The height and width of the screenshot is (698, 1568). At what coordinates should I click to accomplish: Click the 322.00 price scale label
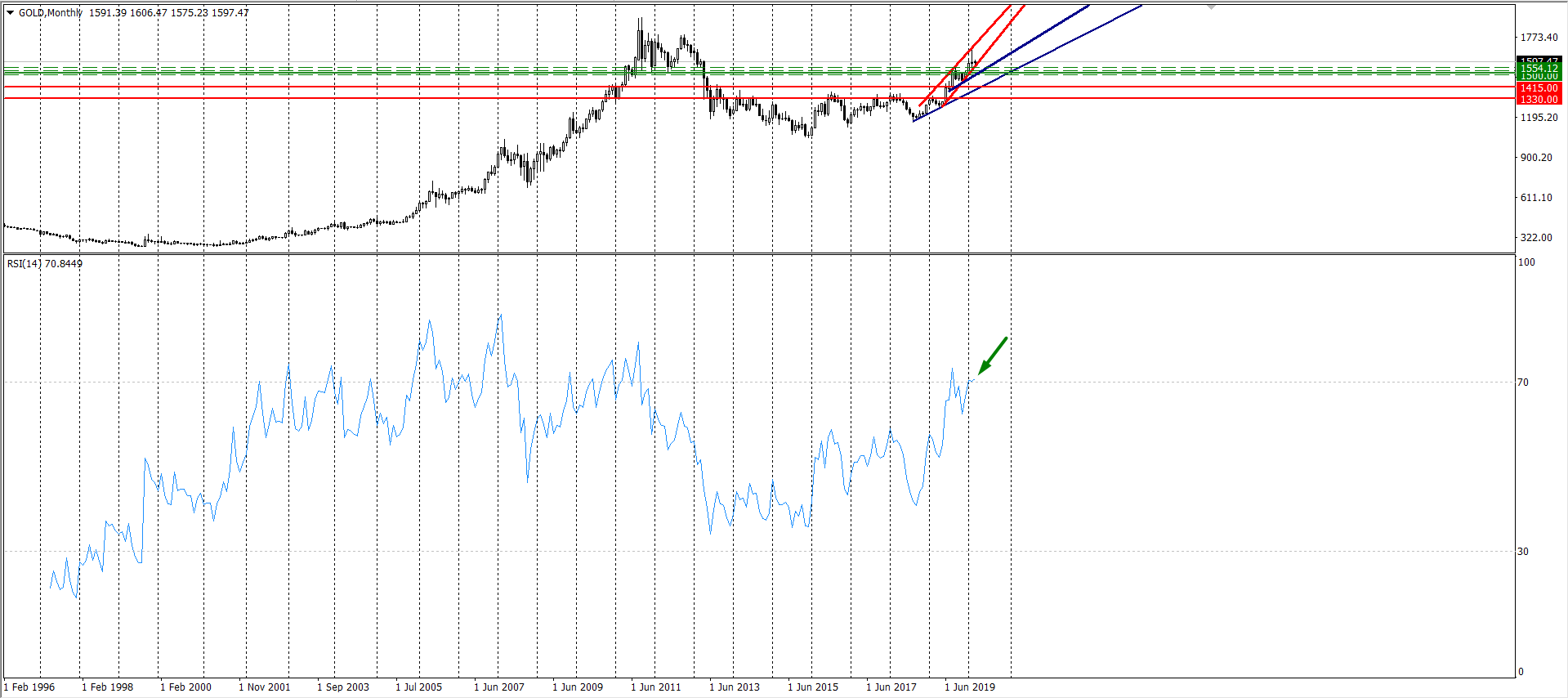pos(1535,238)
